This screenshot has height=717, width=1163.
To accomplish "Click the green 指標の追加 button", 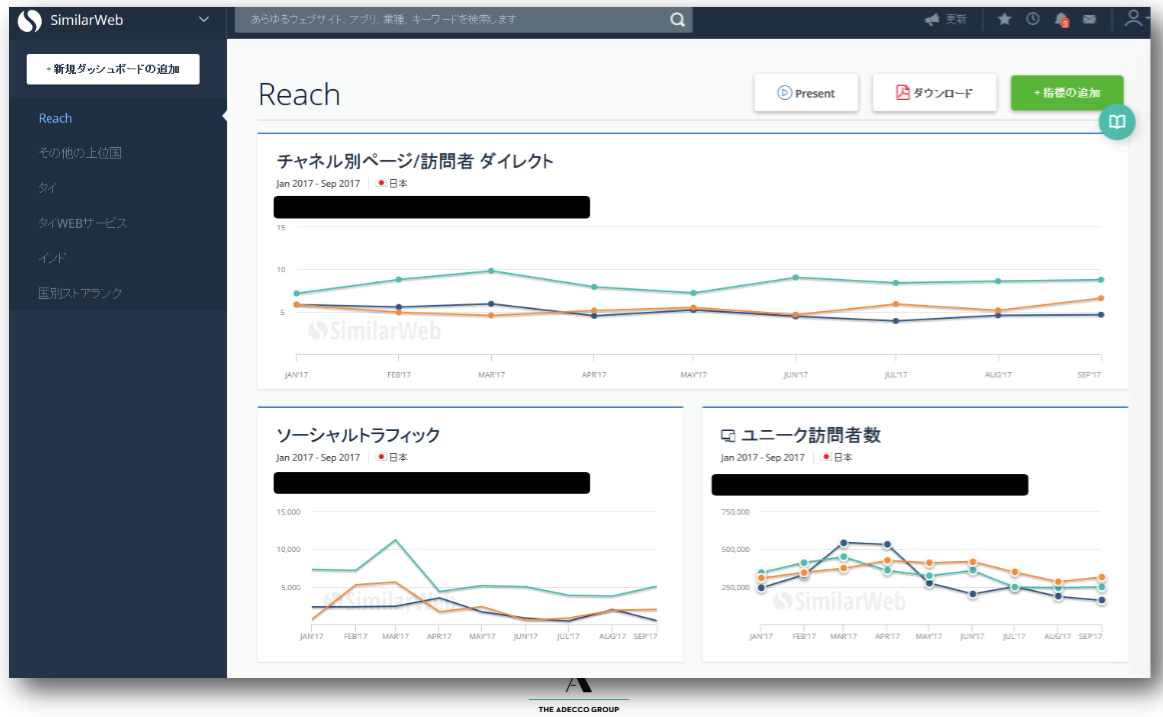I will 1066,93.
